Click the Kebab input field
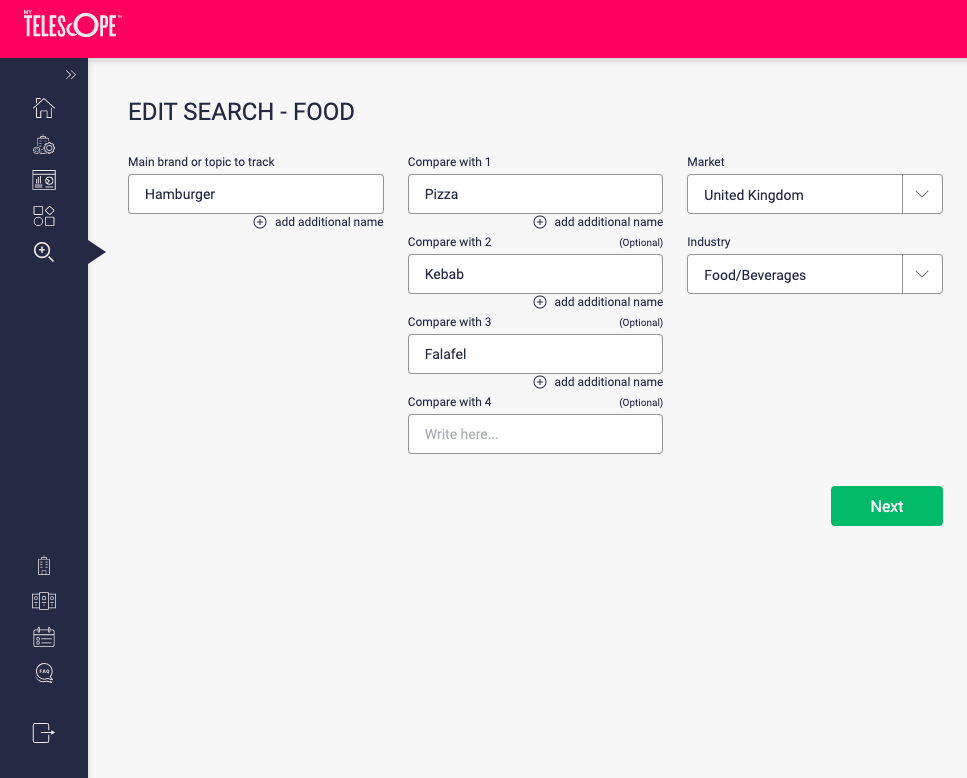Viewport: 967px width, 778px height. (535, 274)
